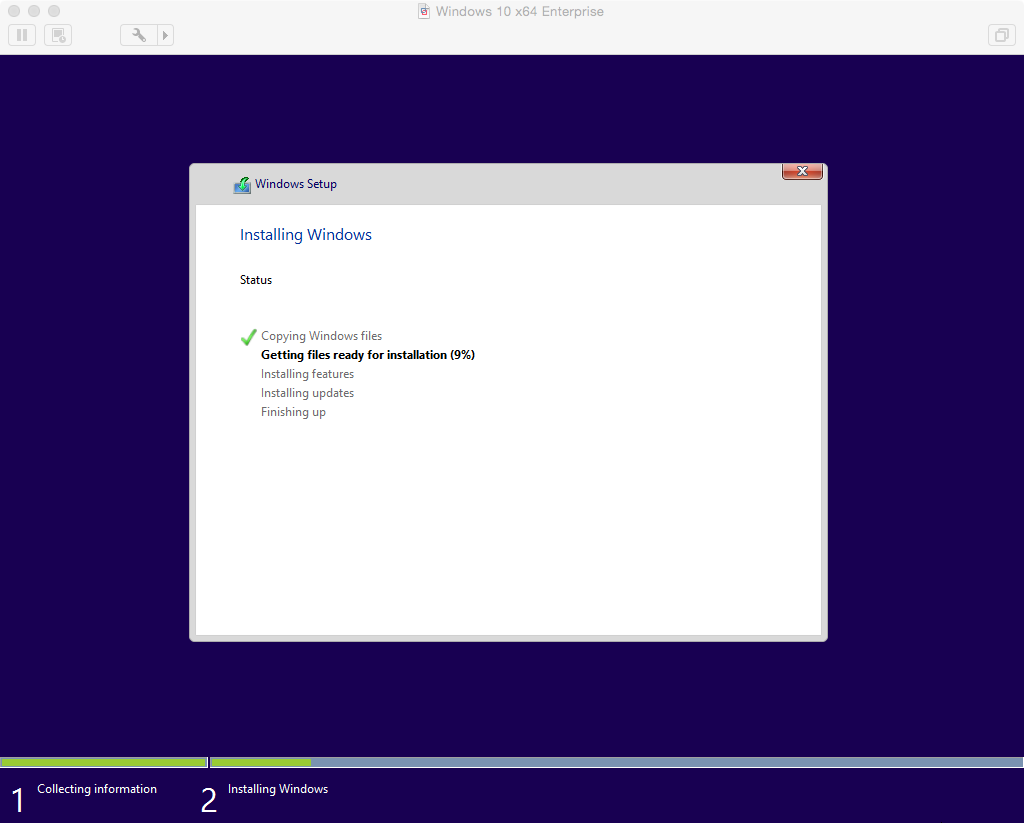Image resolution: width=1024 pixels, height=823 pixels.
Task: Click the green zoom window button
Action: 54,11
